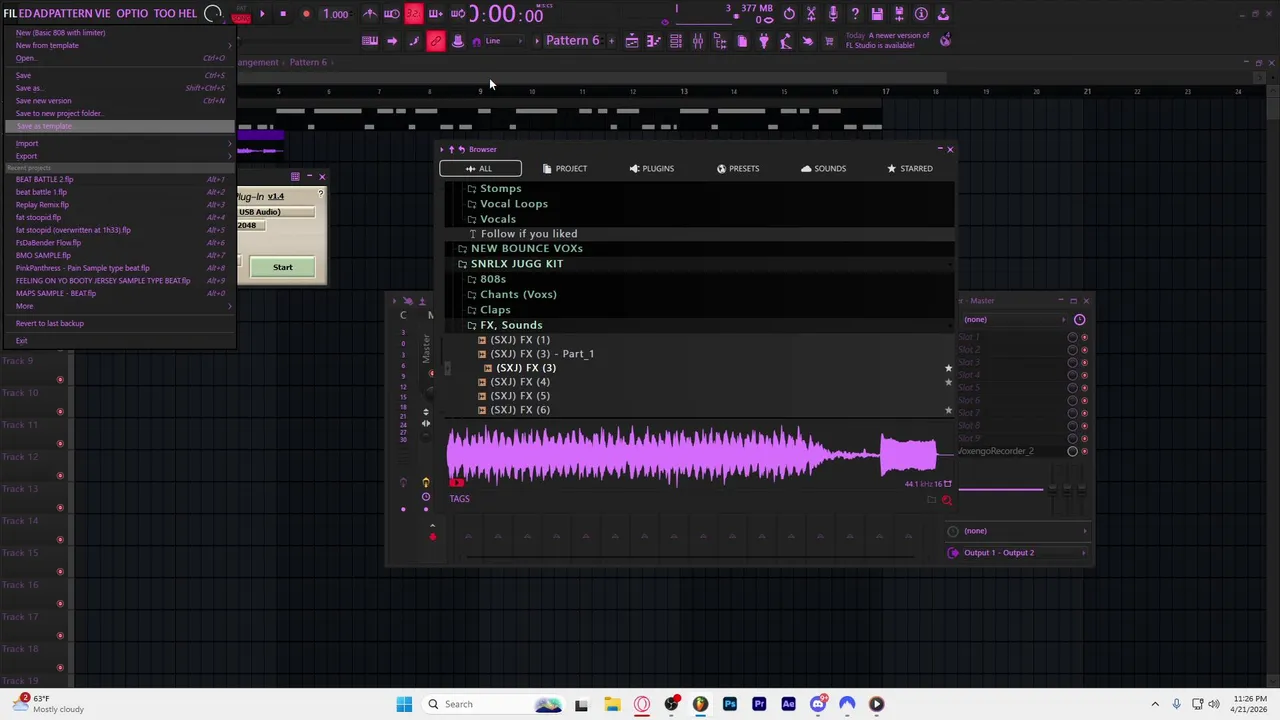1280x720 pixels.
Task: Click the plugin picker plug icon
Action: point(763,41)
